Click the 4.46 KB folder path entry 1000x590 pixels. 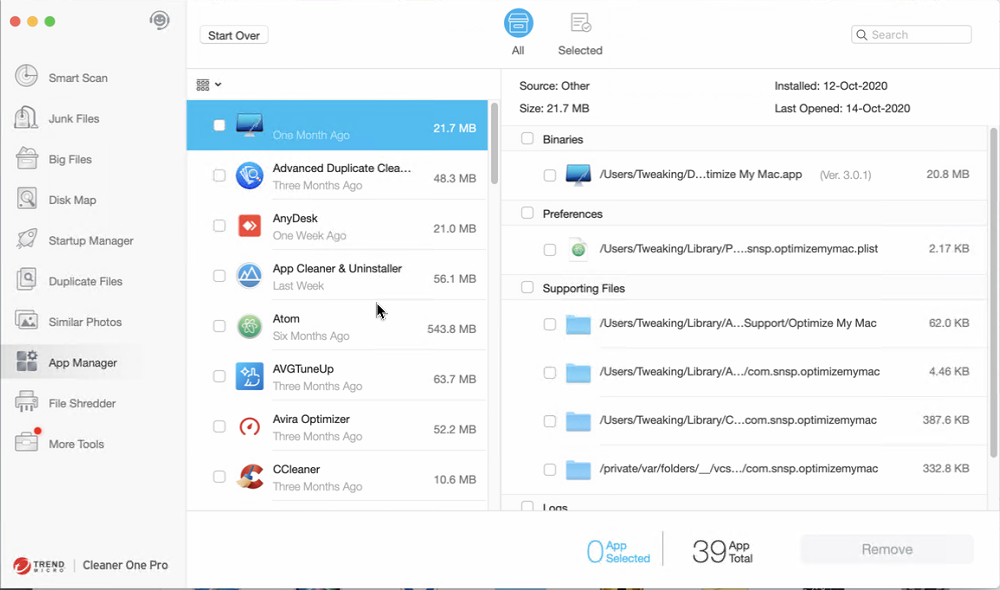pos(739,371)
